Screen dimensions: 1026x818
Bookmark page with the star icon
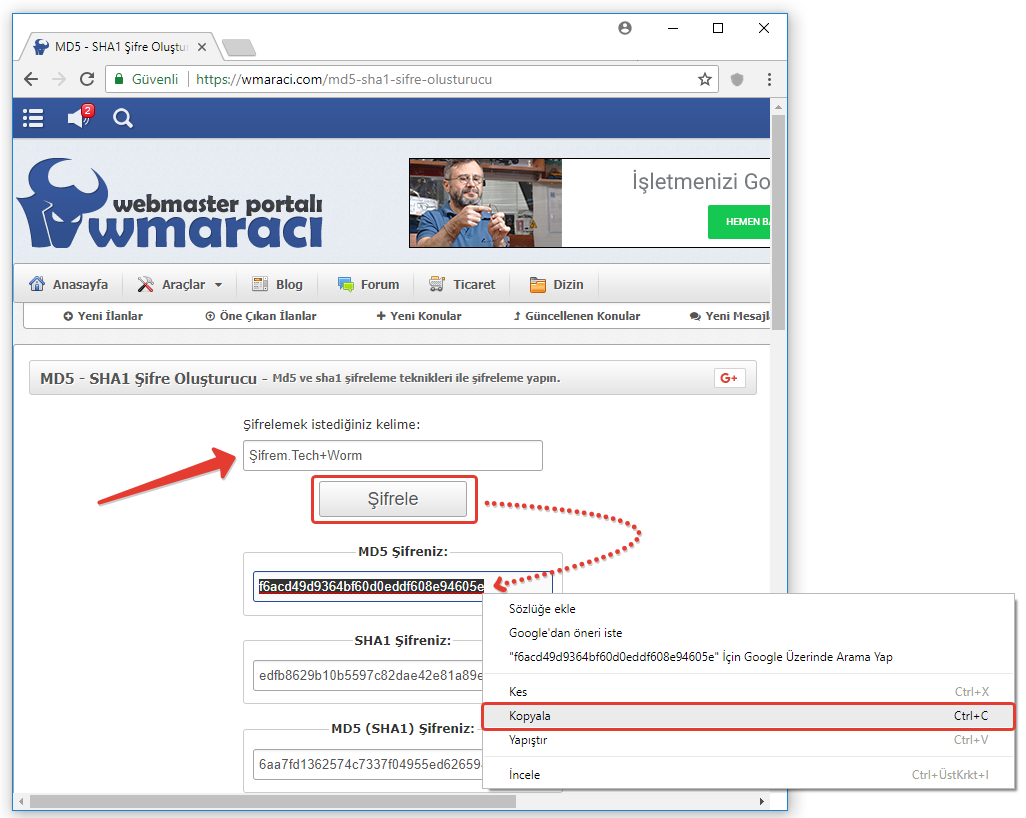[704, 79]
